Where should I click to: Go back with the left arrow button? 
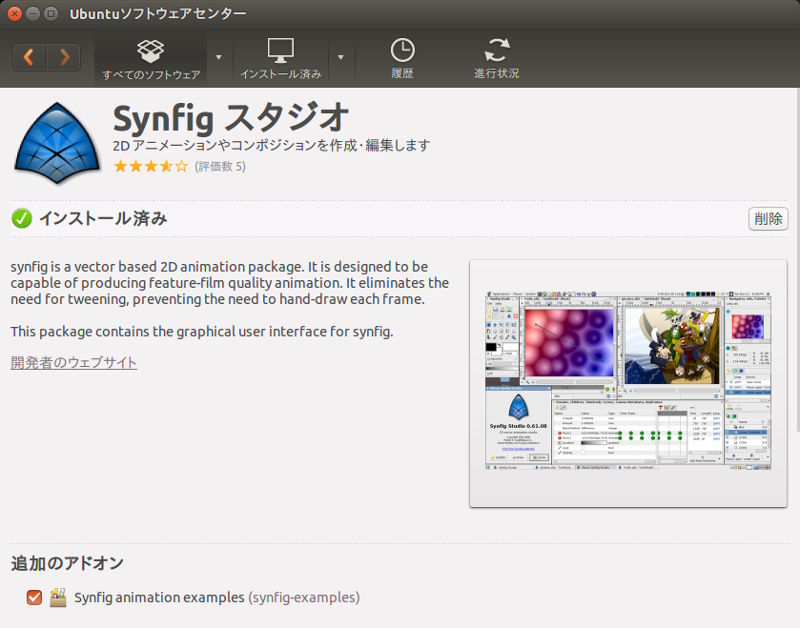[x=29, y=57]
